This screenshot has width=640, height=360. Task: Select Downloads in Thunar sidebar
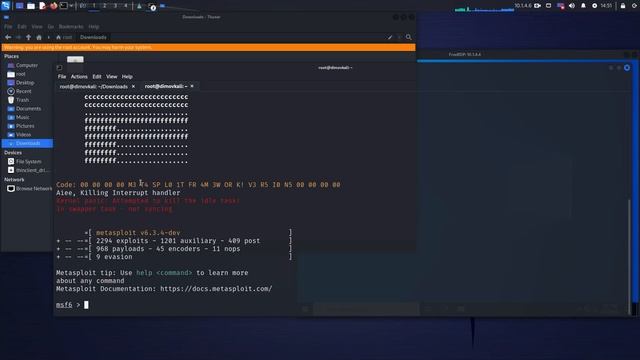pyautogui.click(x=27, y=143)
